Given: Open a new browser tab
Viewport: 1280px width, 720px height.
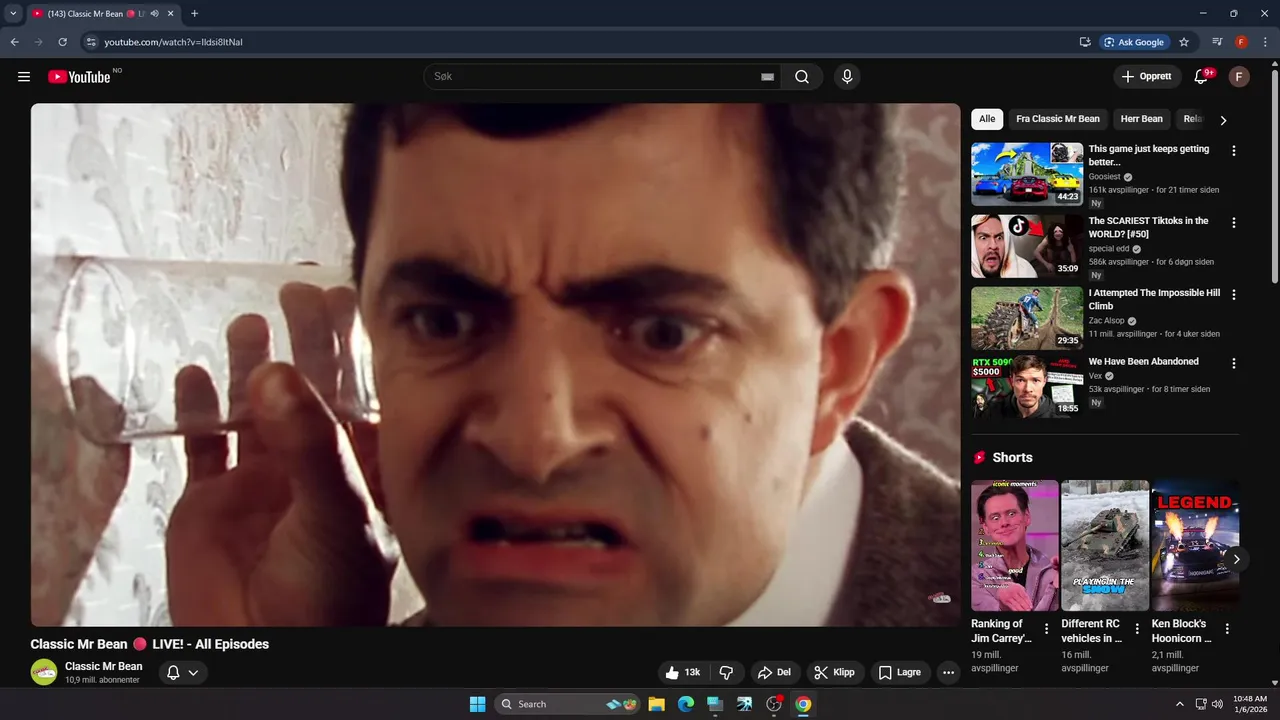Looking at the screenshot, I should (x=194, y=14).
